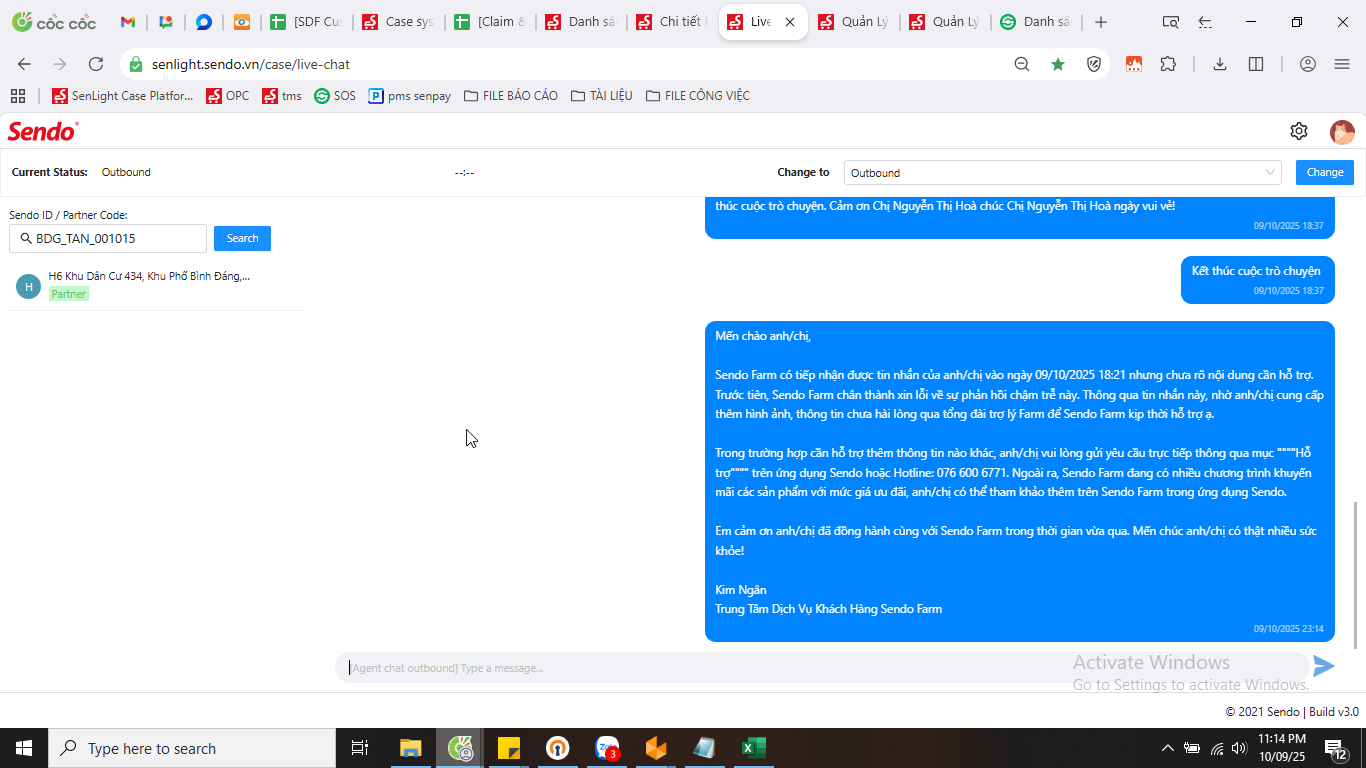Screen dimensions: 1366x768
Task: Open the SenLight Case Platform bookmark
Action: point(123,96)
